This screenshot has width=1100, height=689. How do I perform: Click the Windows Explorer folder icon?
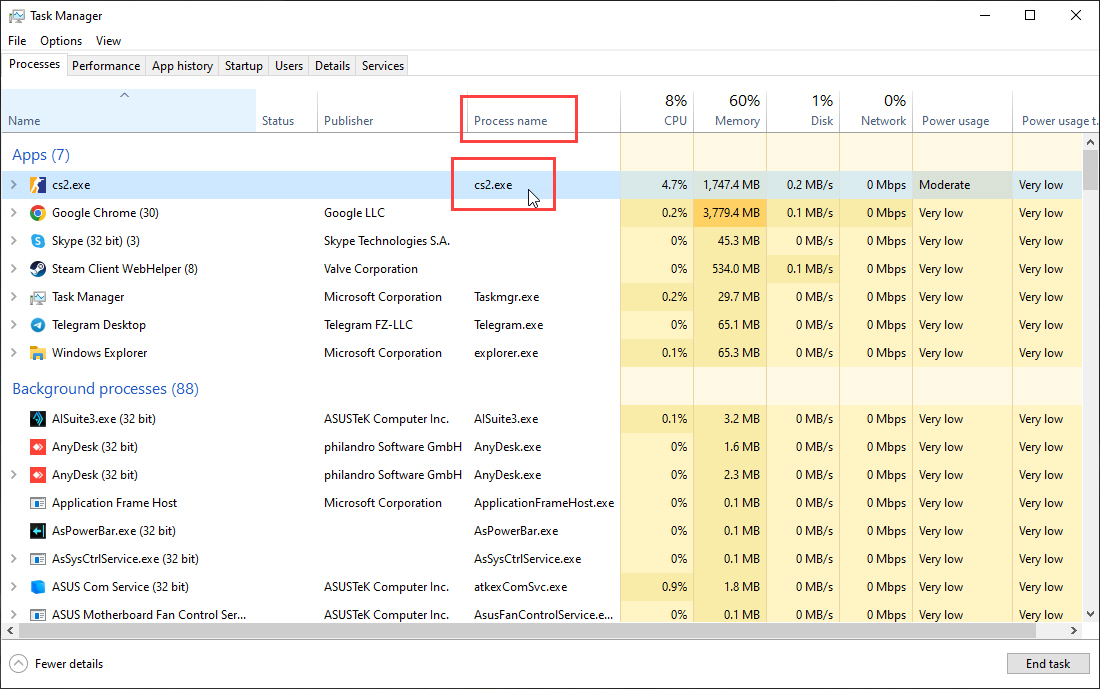click(x=38, y=353)
